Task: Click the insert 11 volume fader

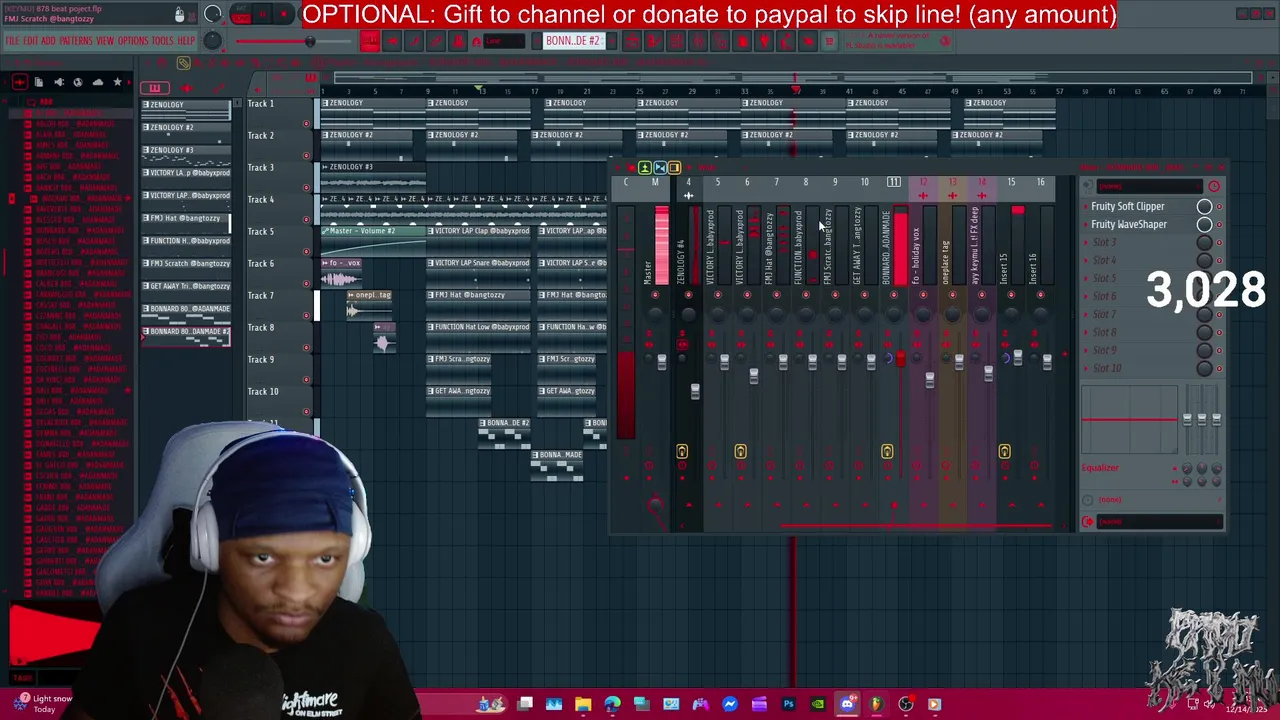Action: (x=900, y=358)
